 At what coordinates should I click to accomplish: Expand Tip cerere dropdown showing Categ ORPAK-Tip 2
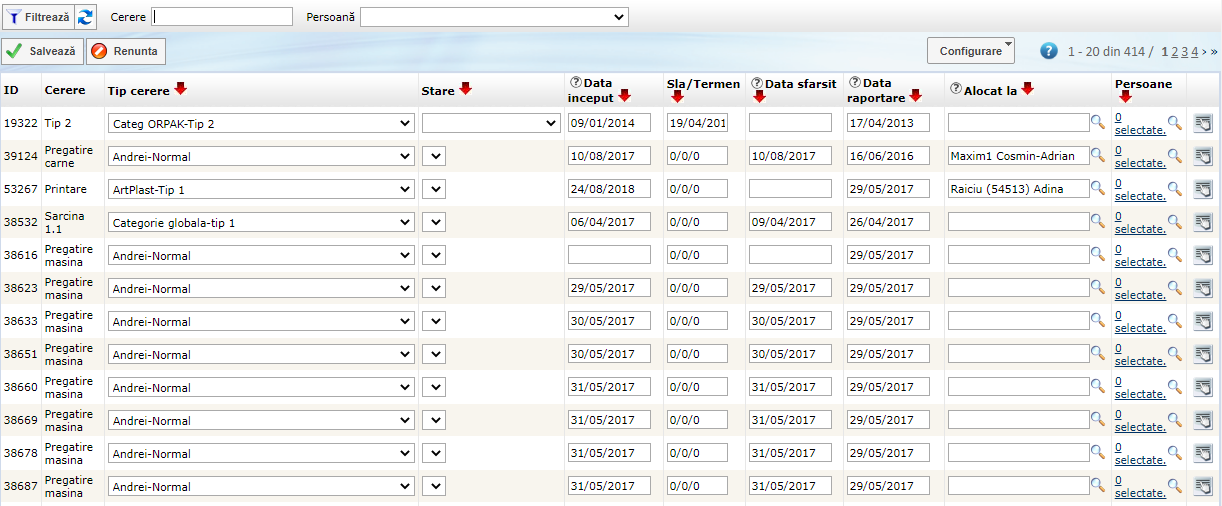coord(261,123)
